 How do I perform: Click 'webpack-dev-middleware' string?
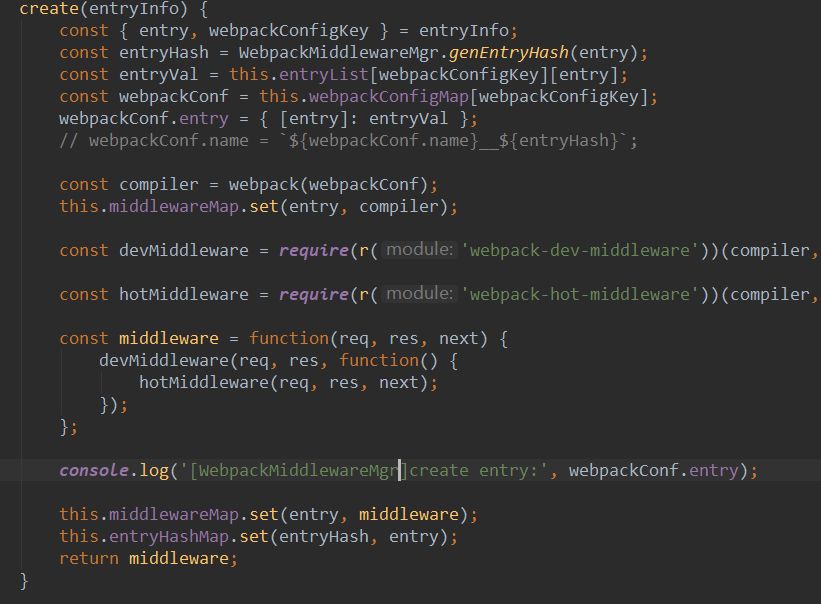pyautogui.click(x=580, y=250)
